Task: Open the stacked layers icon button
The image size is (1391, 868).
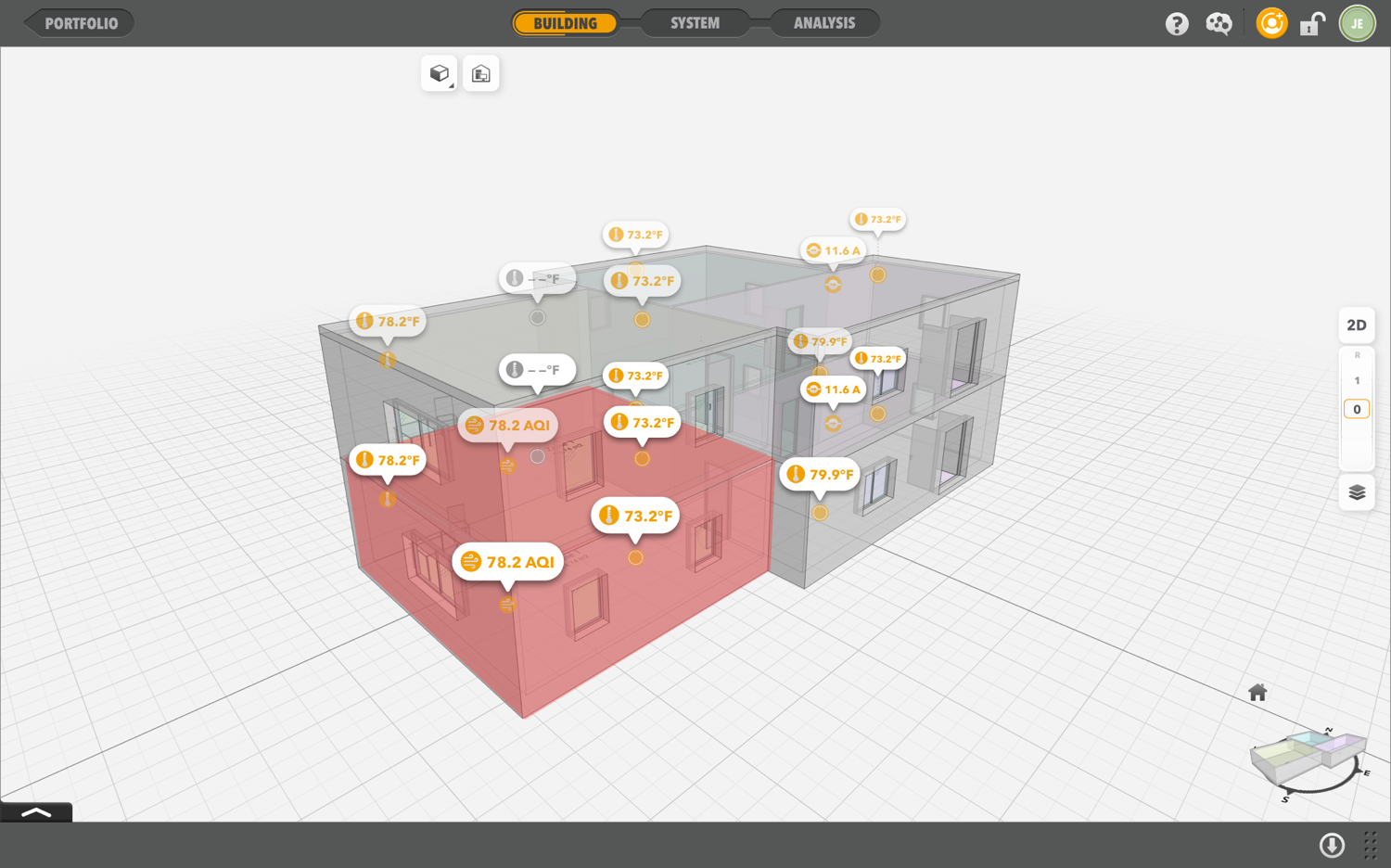Action: pyautogui.click(x=1357, y=492)
